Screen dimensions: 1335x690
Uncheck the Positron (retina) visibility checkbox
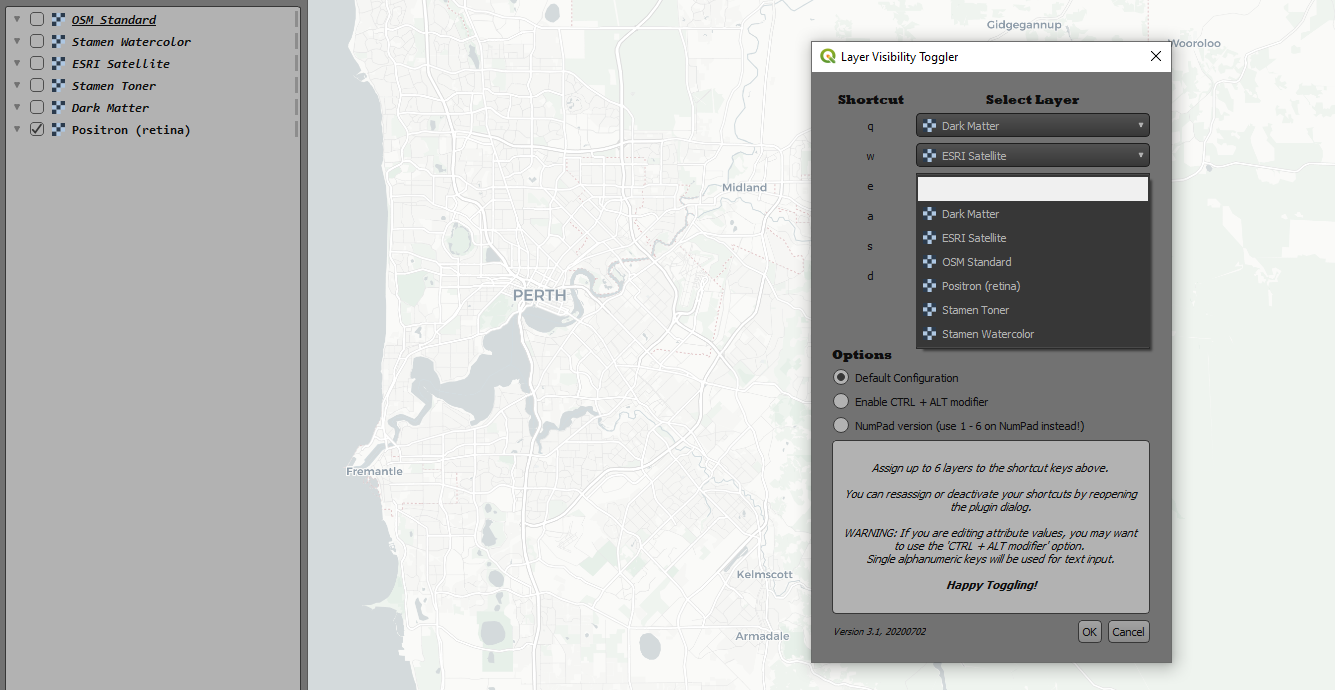coord(36,129)
